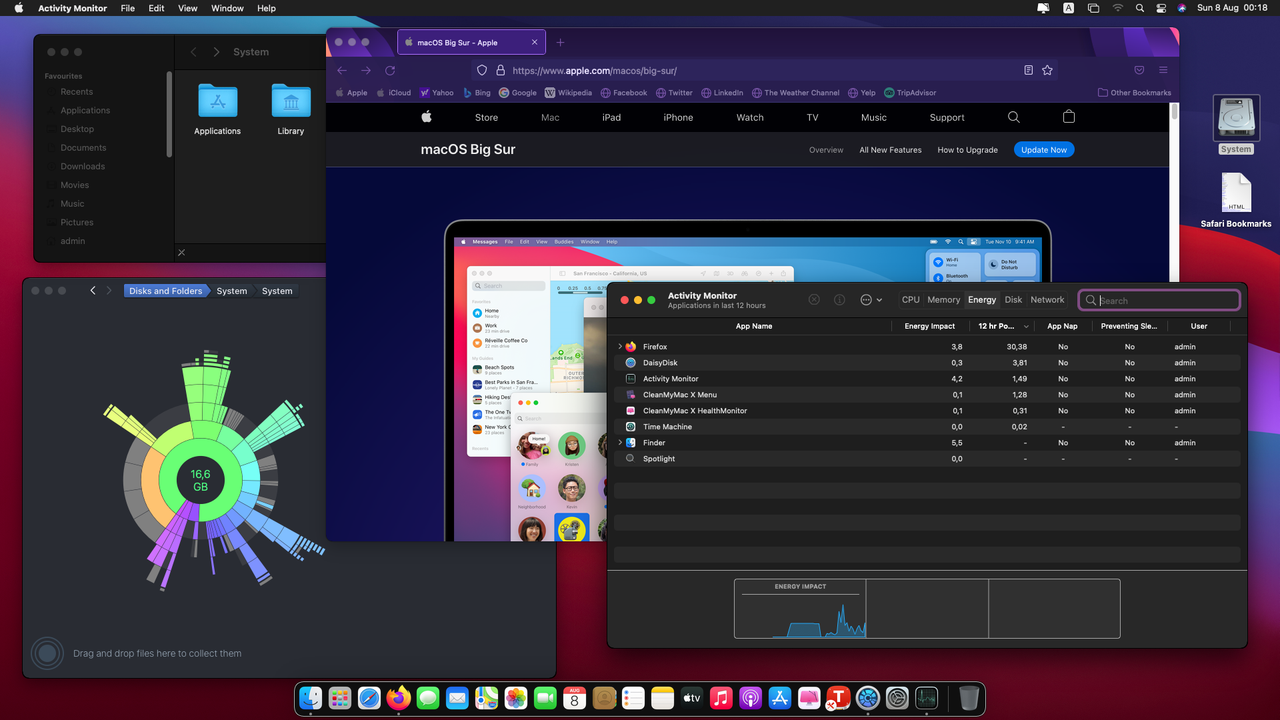Click the Finder sidebar scrollbar
Screen dimensions: 1280x720
pyautogui.click(x=169, y=114)
